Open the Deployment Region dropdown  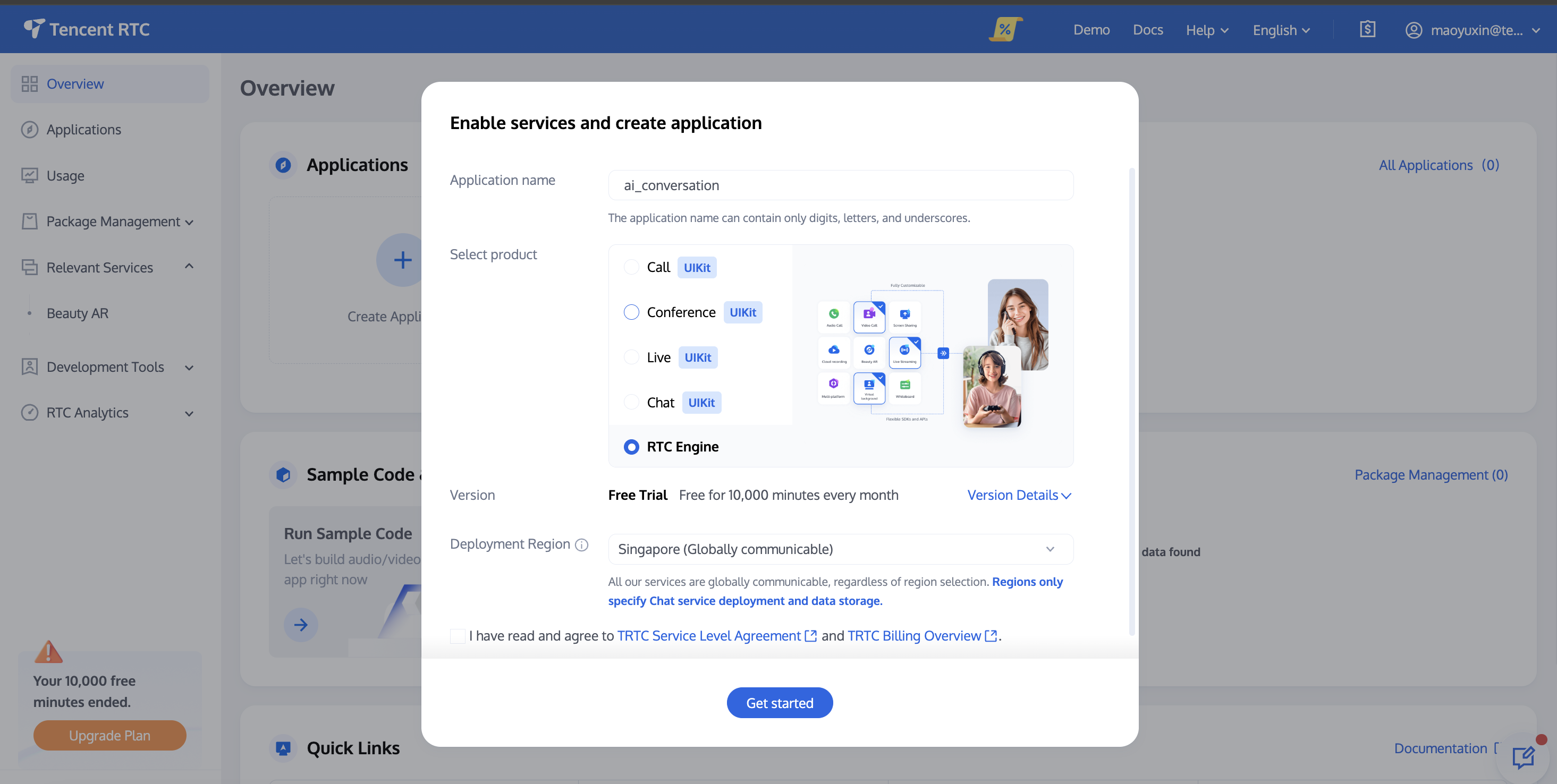pos(841,549)
